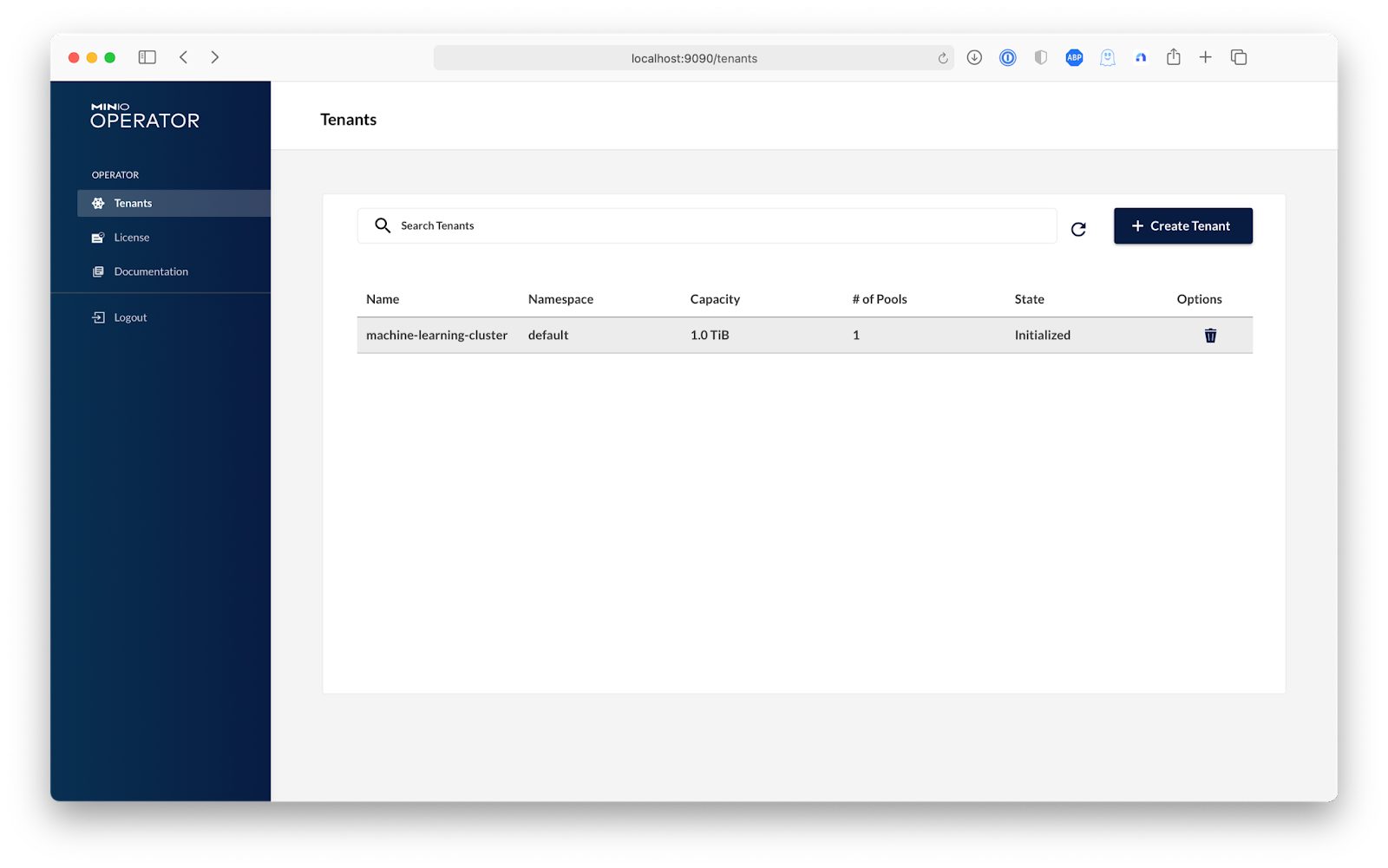Refresh the tenants list
The height and width of the screenshot is (868, 1388).
pyautogui.click(x=1078, y=229)
